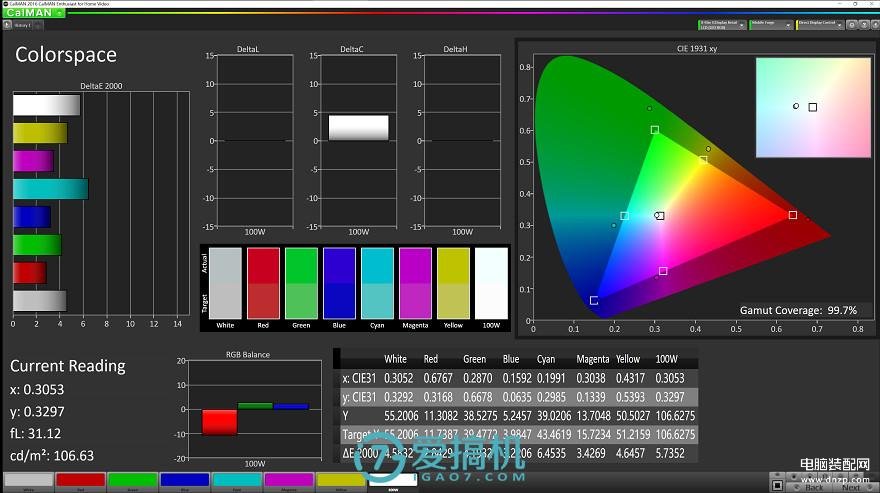Screen dimensions: 880x493
Task: Select the Cyan pattern swatch at bottom
Action: coord(236,481)
